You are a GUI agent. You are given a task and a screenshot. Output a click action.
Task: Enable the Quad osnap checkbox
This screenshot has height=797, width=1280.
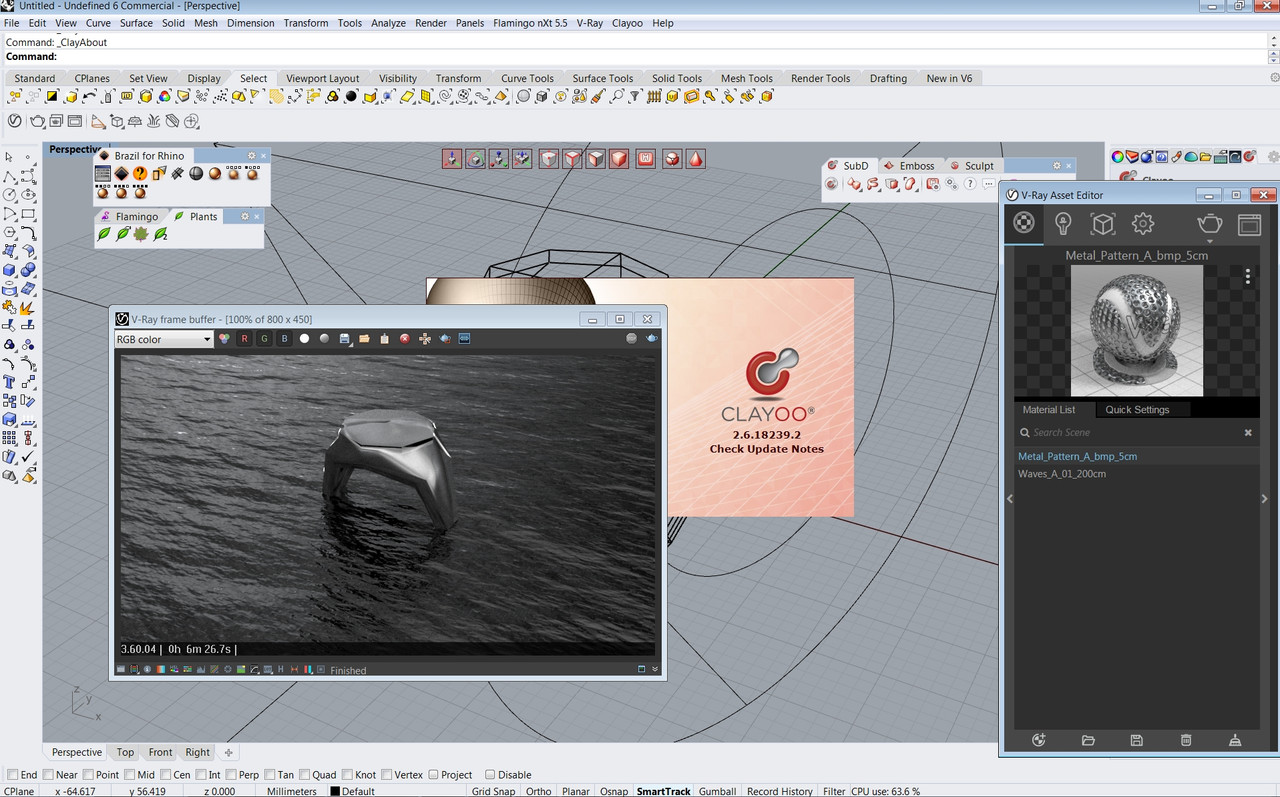[x=304, y=775]
